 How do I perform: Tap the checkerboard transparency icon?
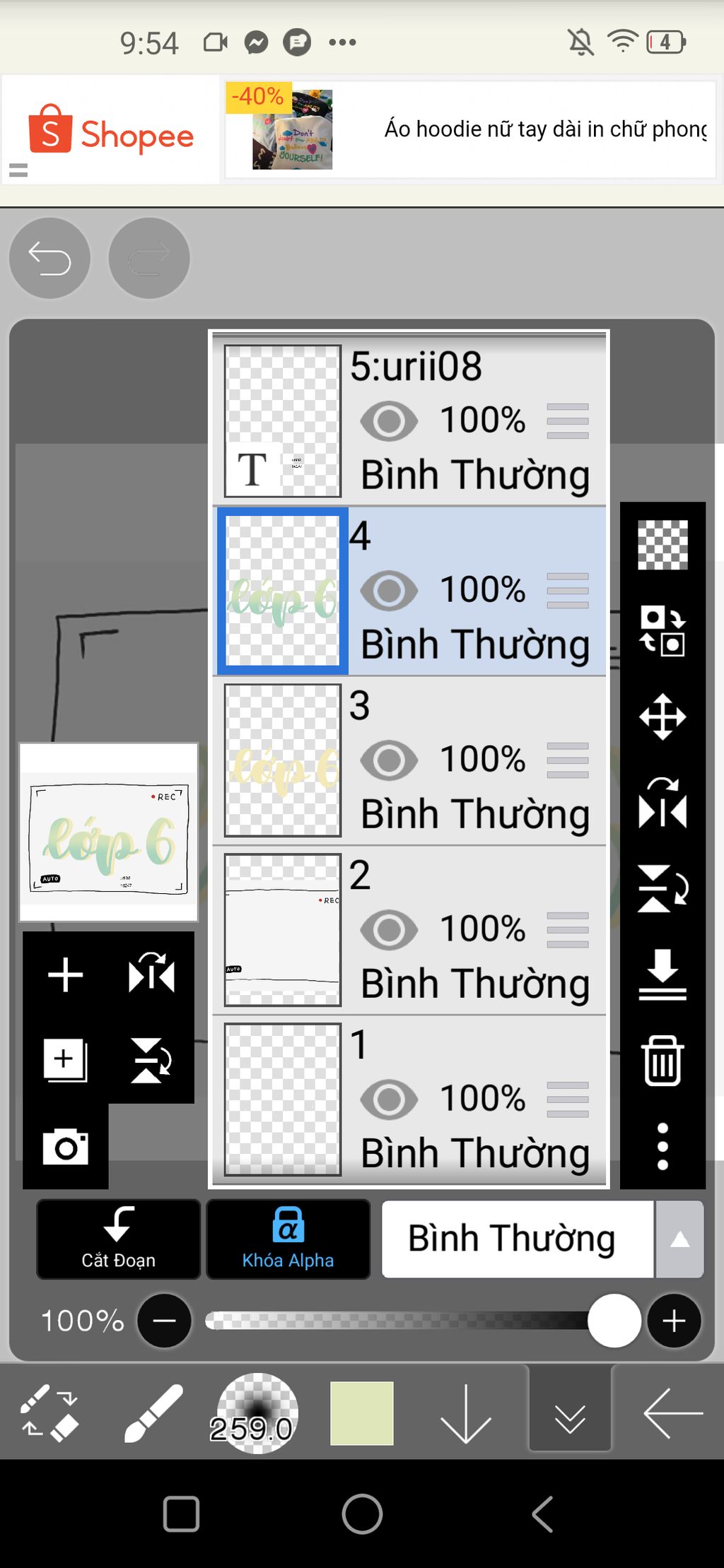[x=662, y=545]
